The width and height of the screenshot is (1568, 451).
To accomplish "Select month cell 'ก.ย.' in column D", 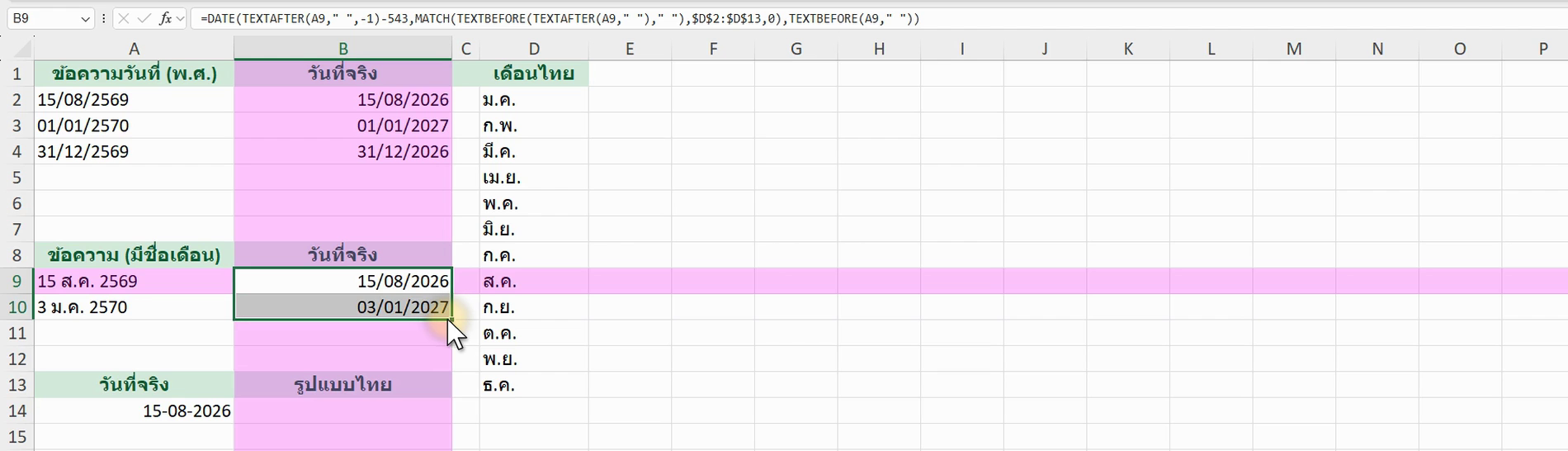I will coord(534,307).
